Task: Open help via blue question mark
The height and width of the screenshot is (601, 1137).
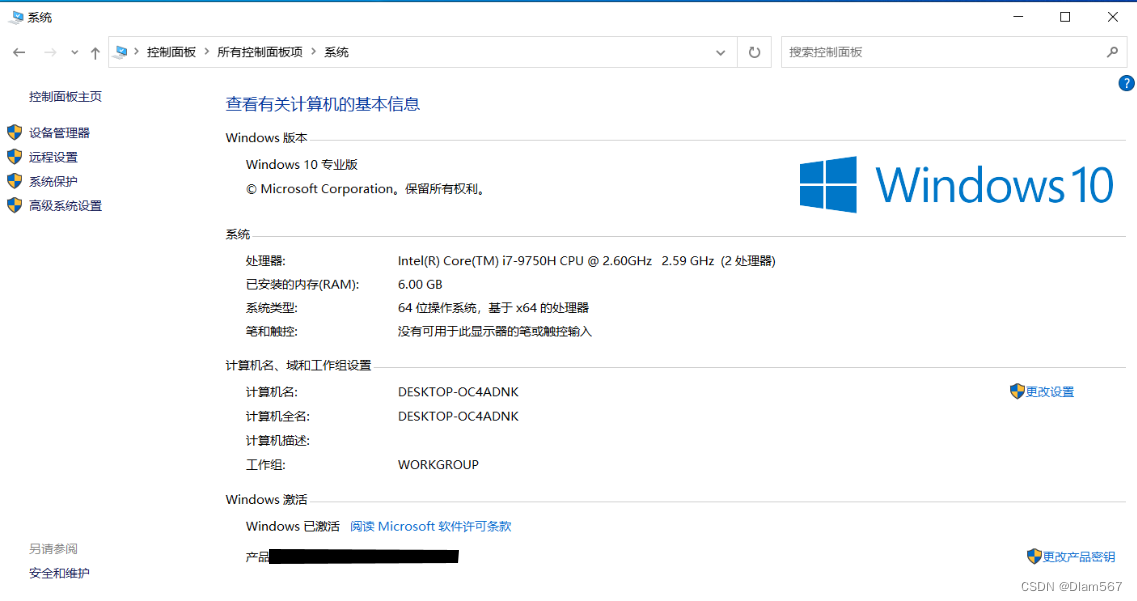Action: coord(1126,83)
